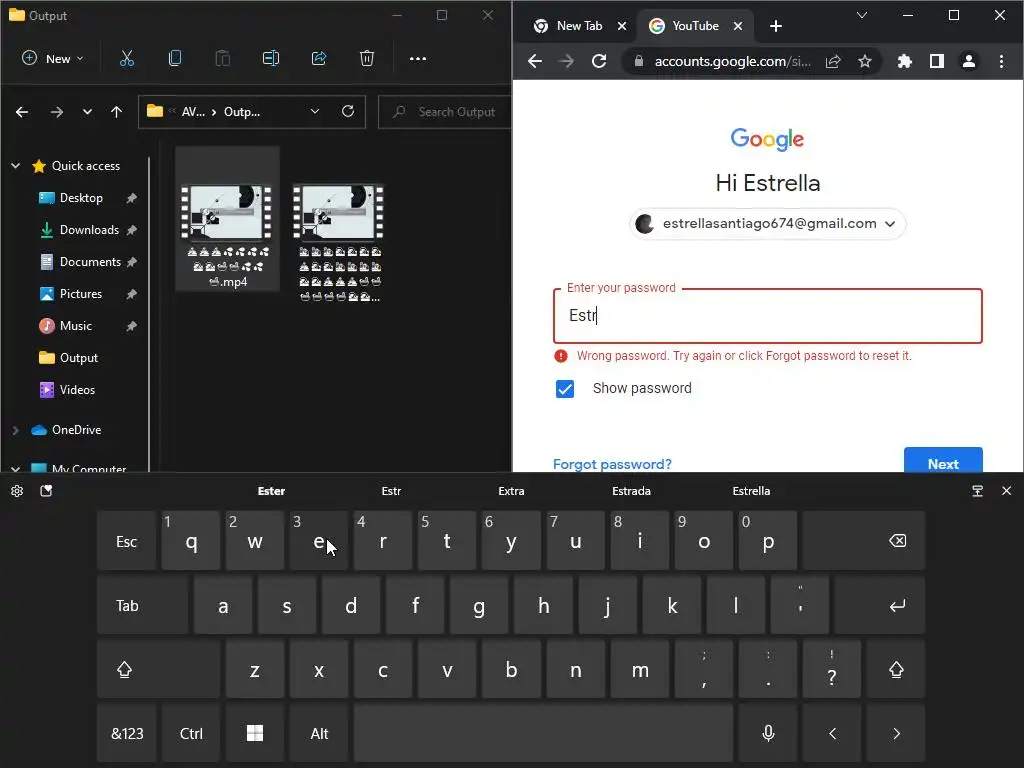Switch to the New Tab tab in Chrome
This screenshot has height=768, width=1024.
point(569,26)
